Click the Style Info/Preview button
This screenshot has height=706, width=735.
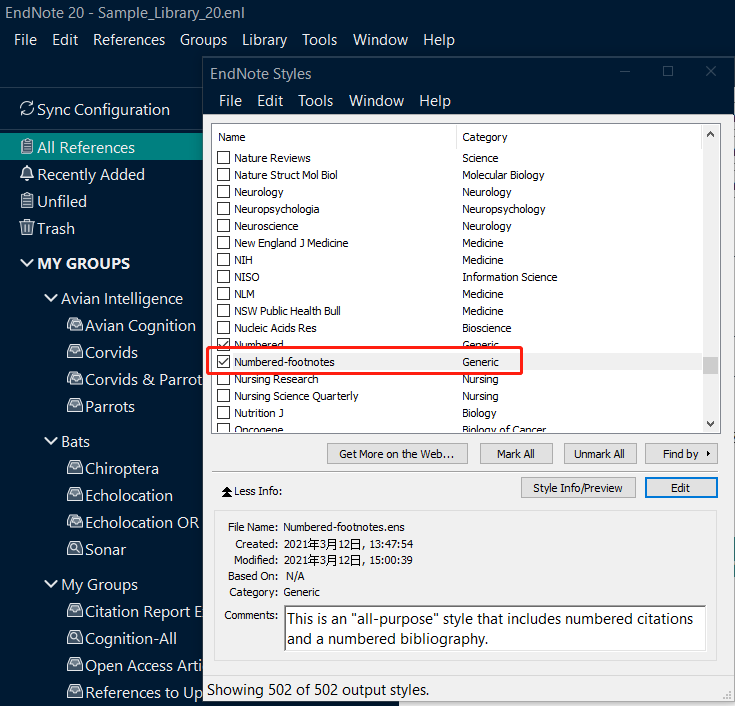point(577,488)
